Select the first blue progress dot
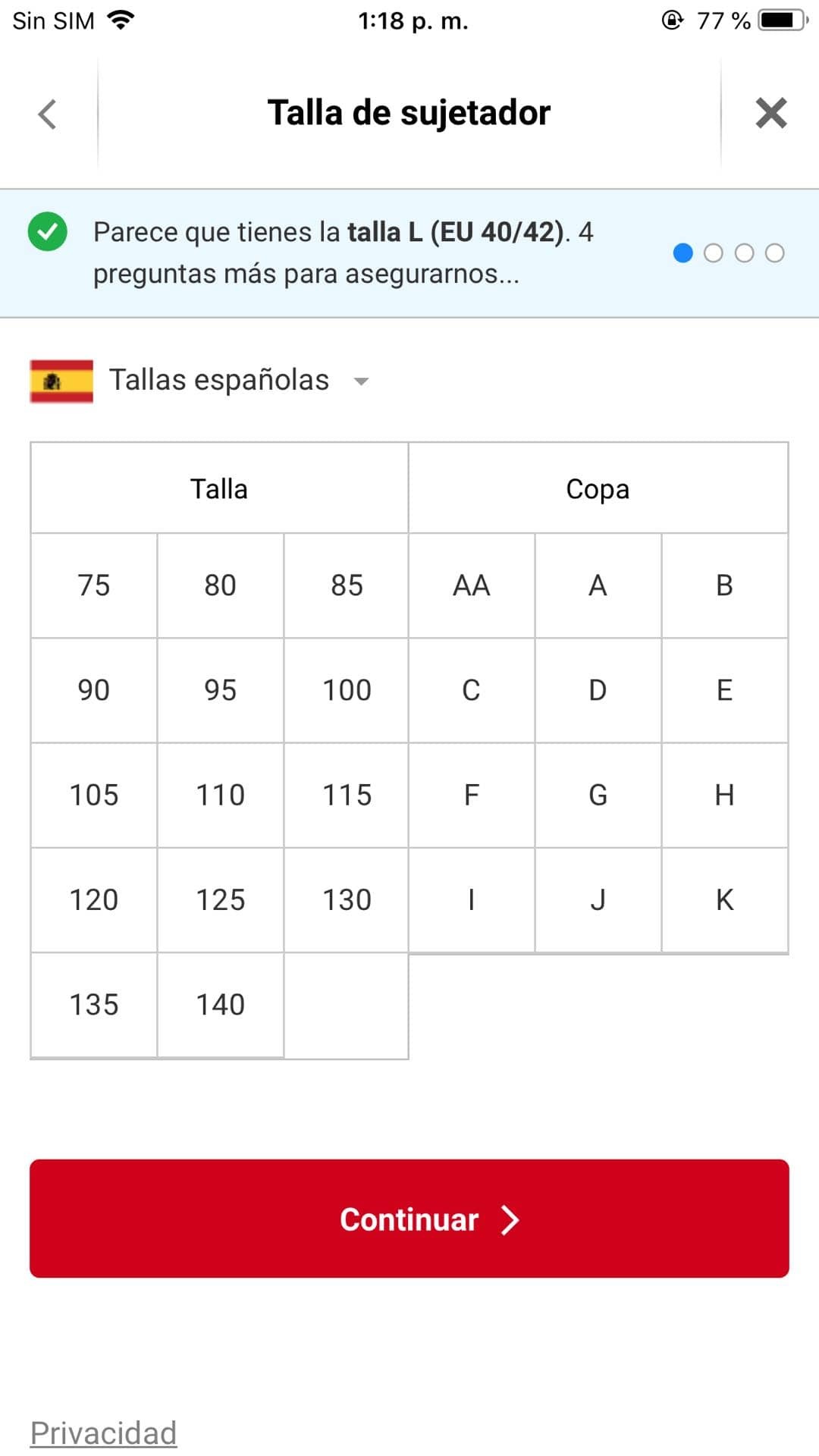This screenshot has height=1456, width=819. (x=682, y=253)
